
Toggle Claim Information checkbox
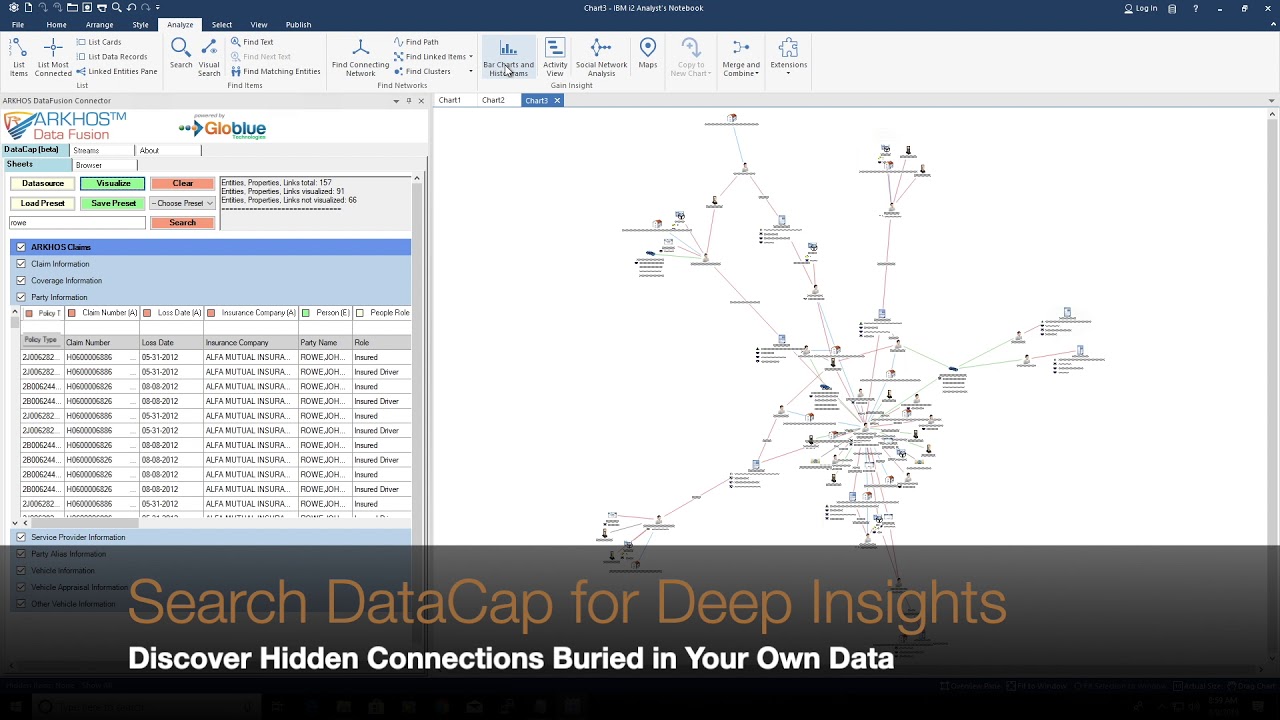[x=21, y=264]
